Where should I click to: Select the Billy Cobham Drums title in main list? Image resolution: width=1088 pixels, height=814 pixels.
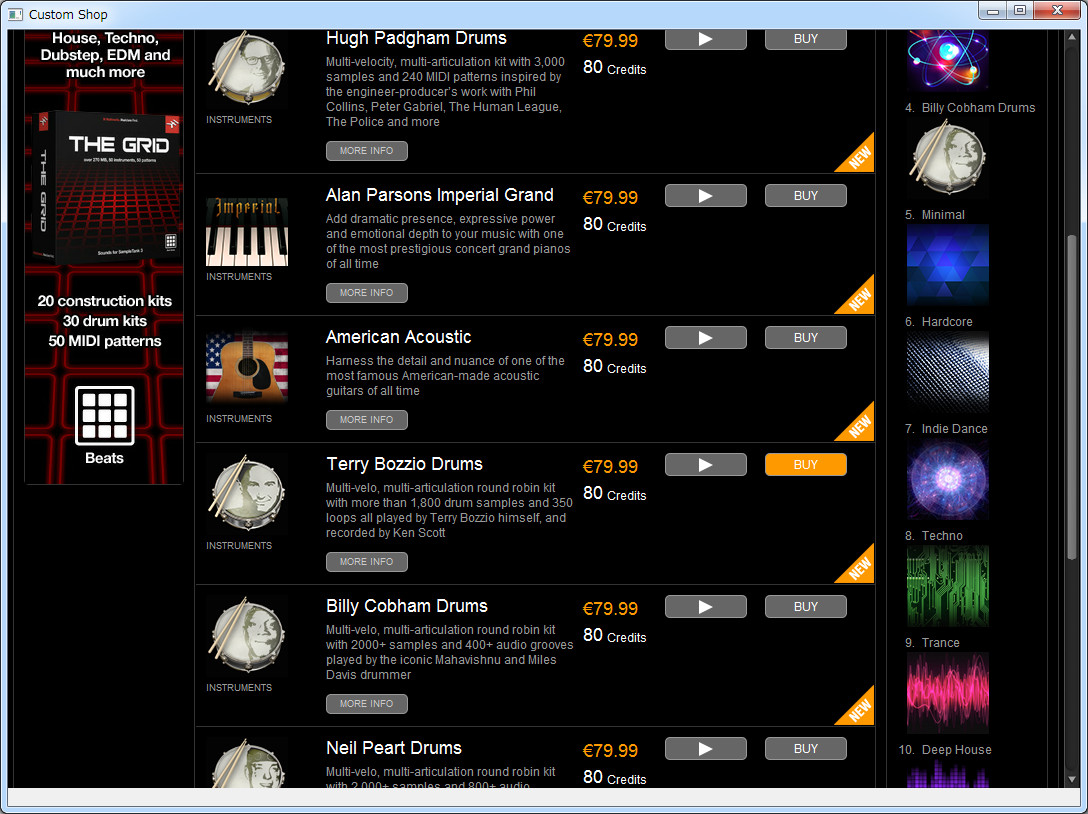coord(407,606)
